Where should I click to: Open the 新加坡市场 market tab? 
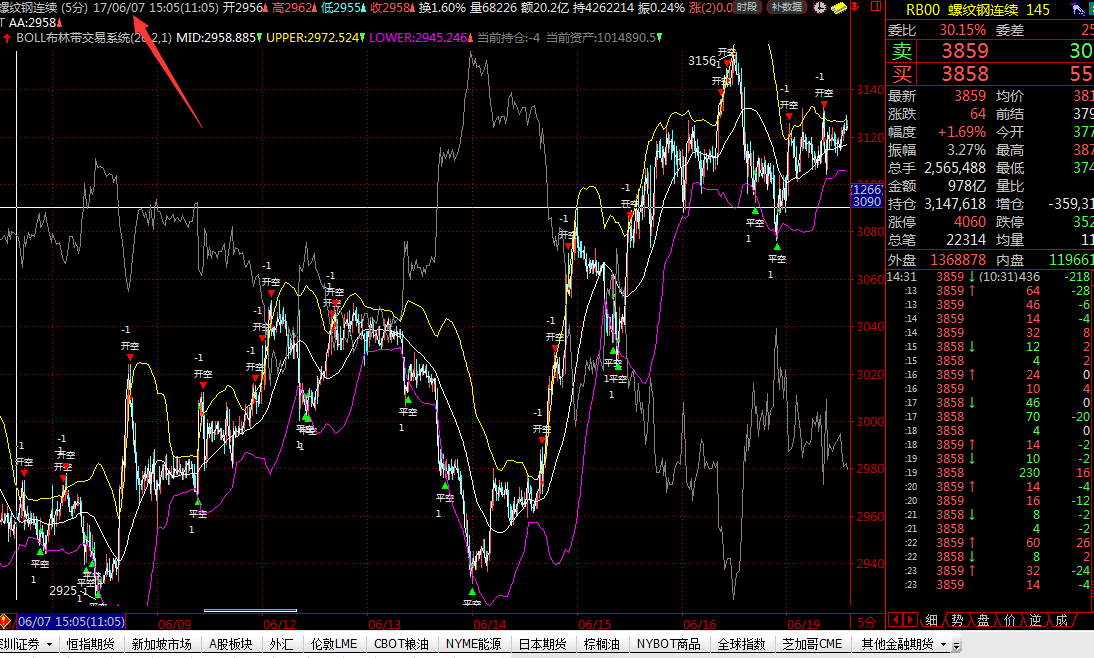[x=161, y=644]
